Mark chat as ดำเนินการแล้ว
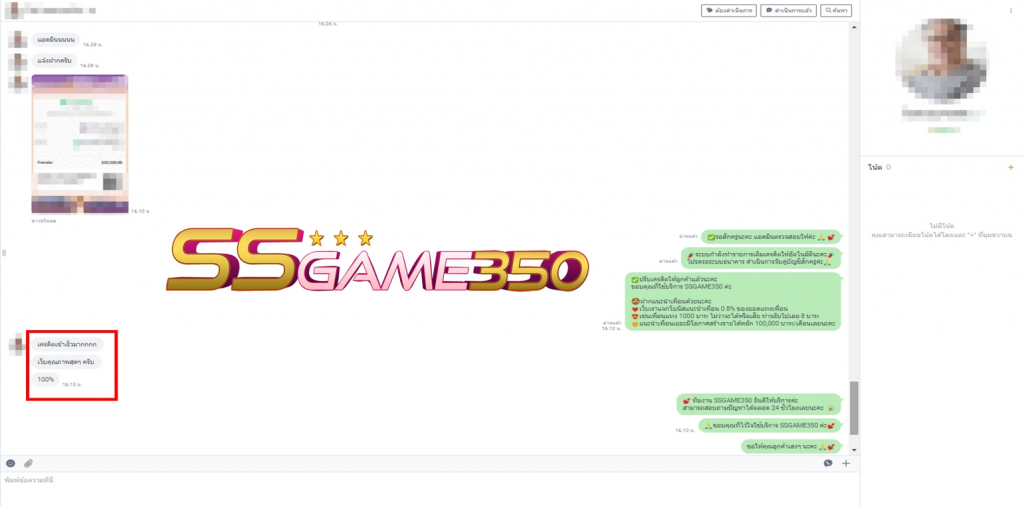Screen dimensions: 1024x506 pyautogui.click(x=788, y=10)
